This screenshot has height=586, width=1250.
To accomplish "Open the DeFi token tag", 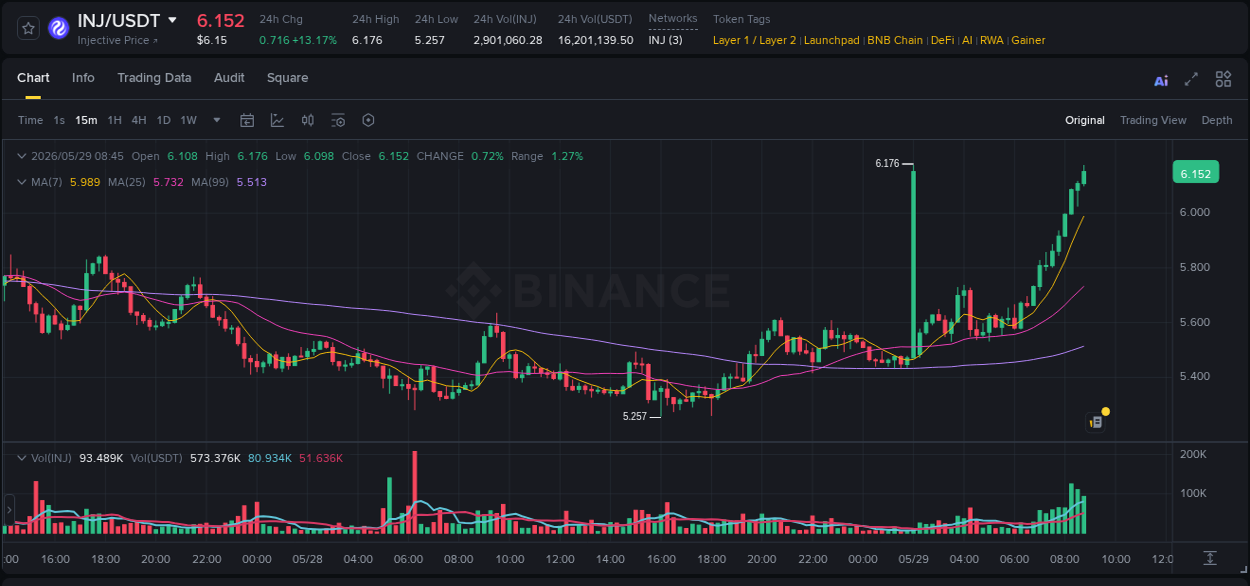I will point(942,40).
